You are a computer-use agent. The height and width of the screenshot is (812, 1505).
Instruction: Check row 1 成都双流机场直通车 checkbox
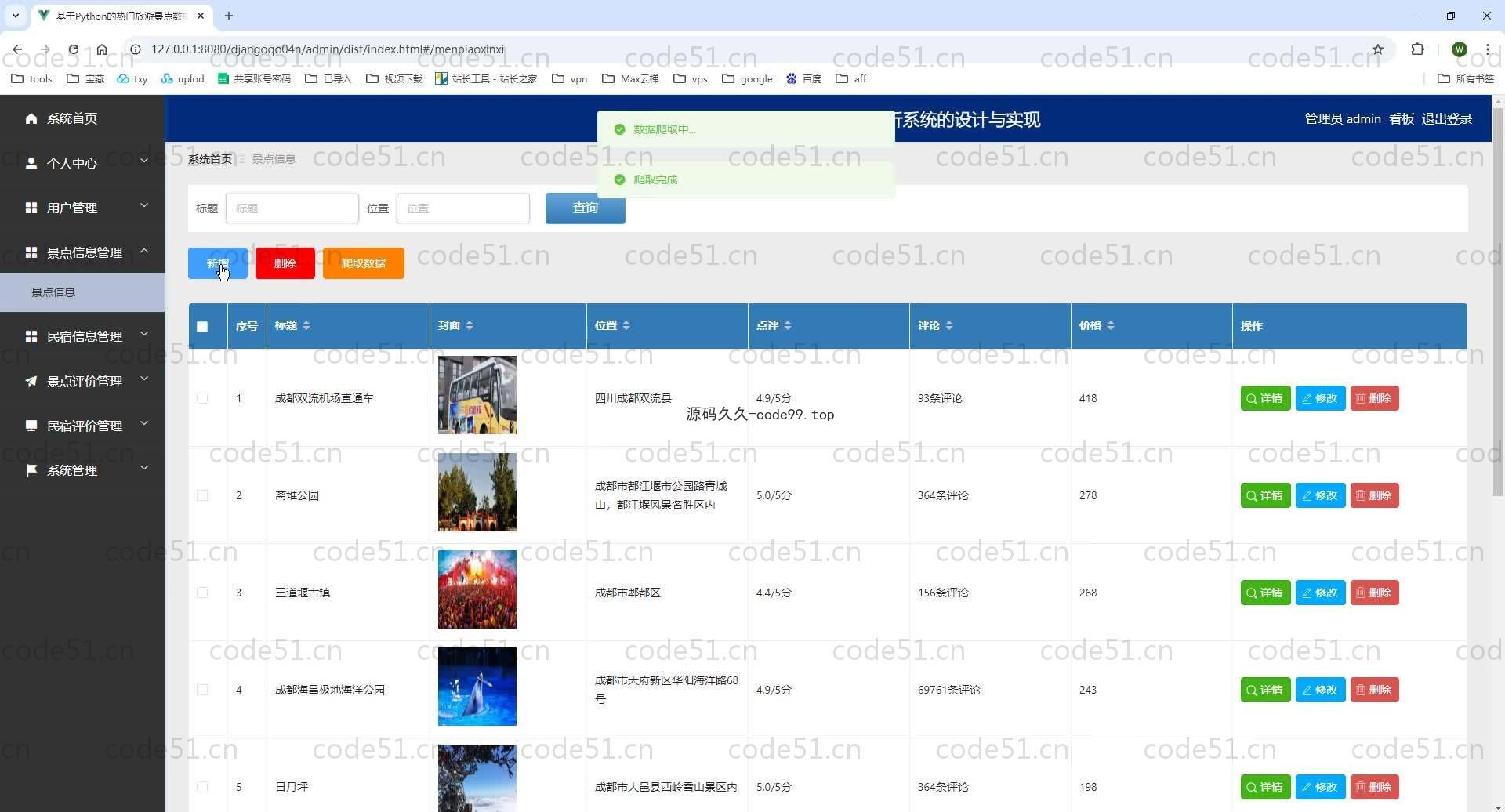click(202, 398)
